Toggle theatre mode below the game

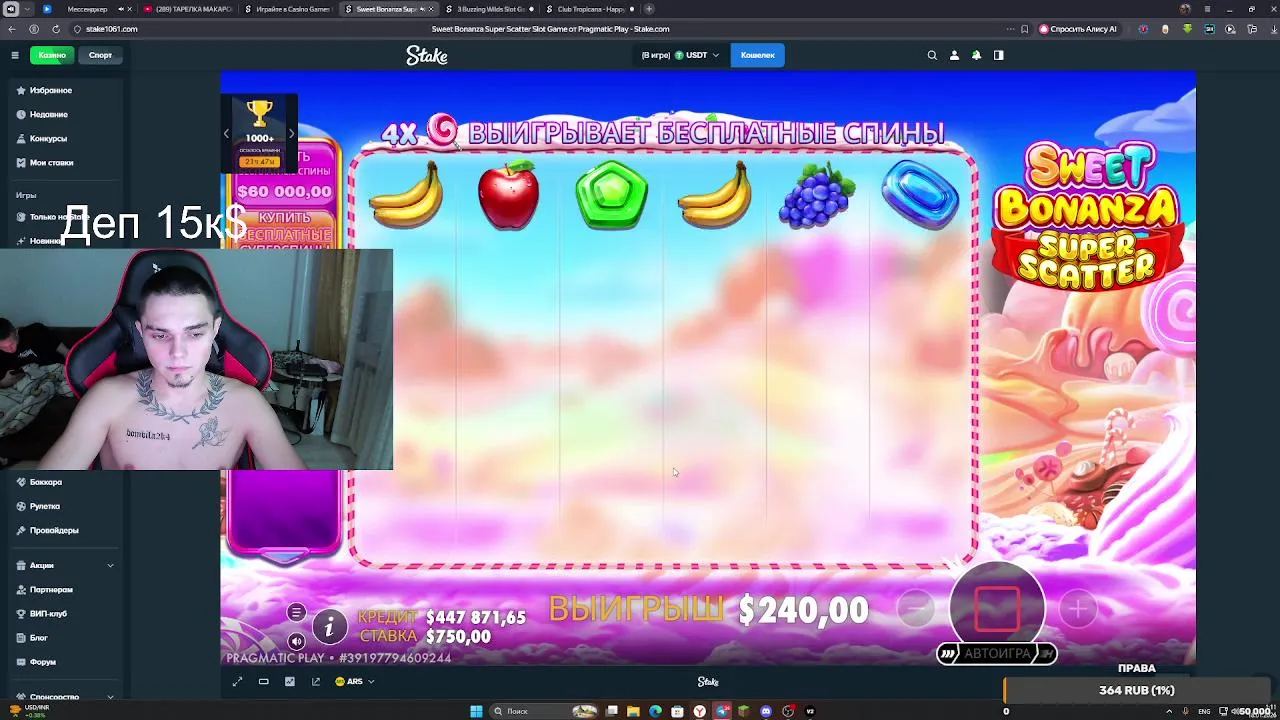263,682
